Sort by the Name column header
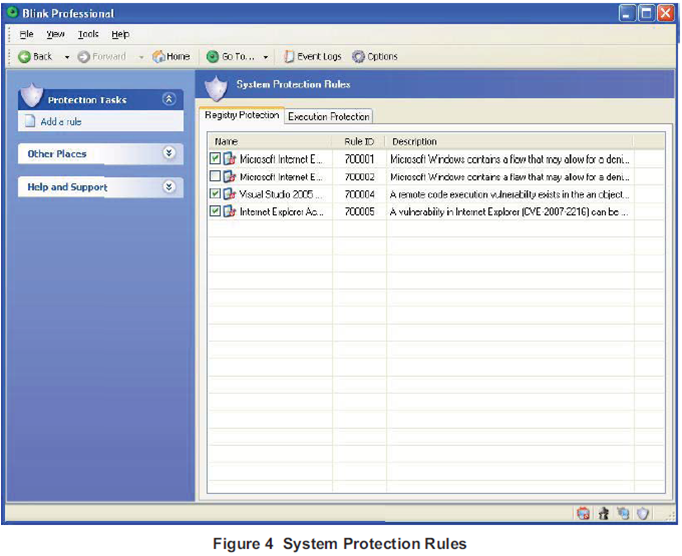The width and height of the screenshot is (682, 556). [270, 141]
